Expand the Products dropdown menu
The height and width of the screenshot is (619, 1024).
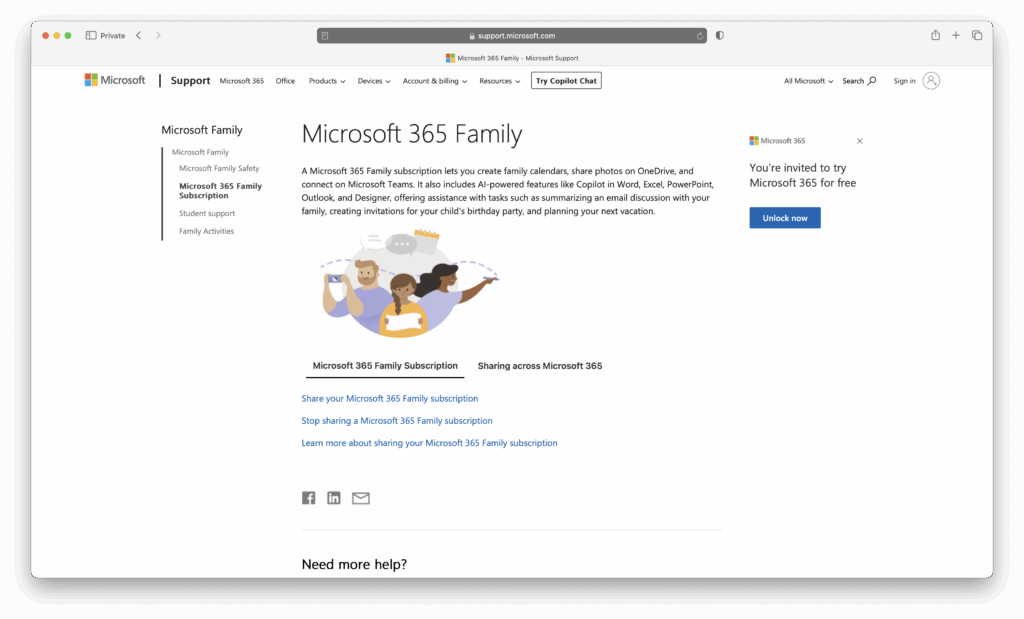327,81
